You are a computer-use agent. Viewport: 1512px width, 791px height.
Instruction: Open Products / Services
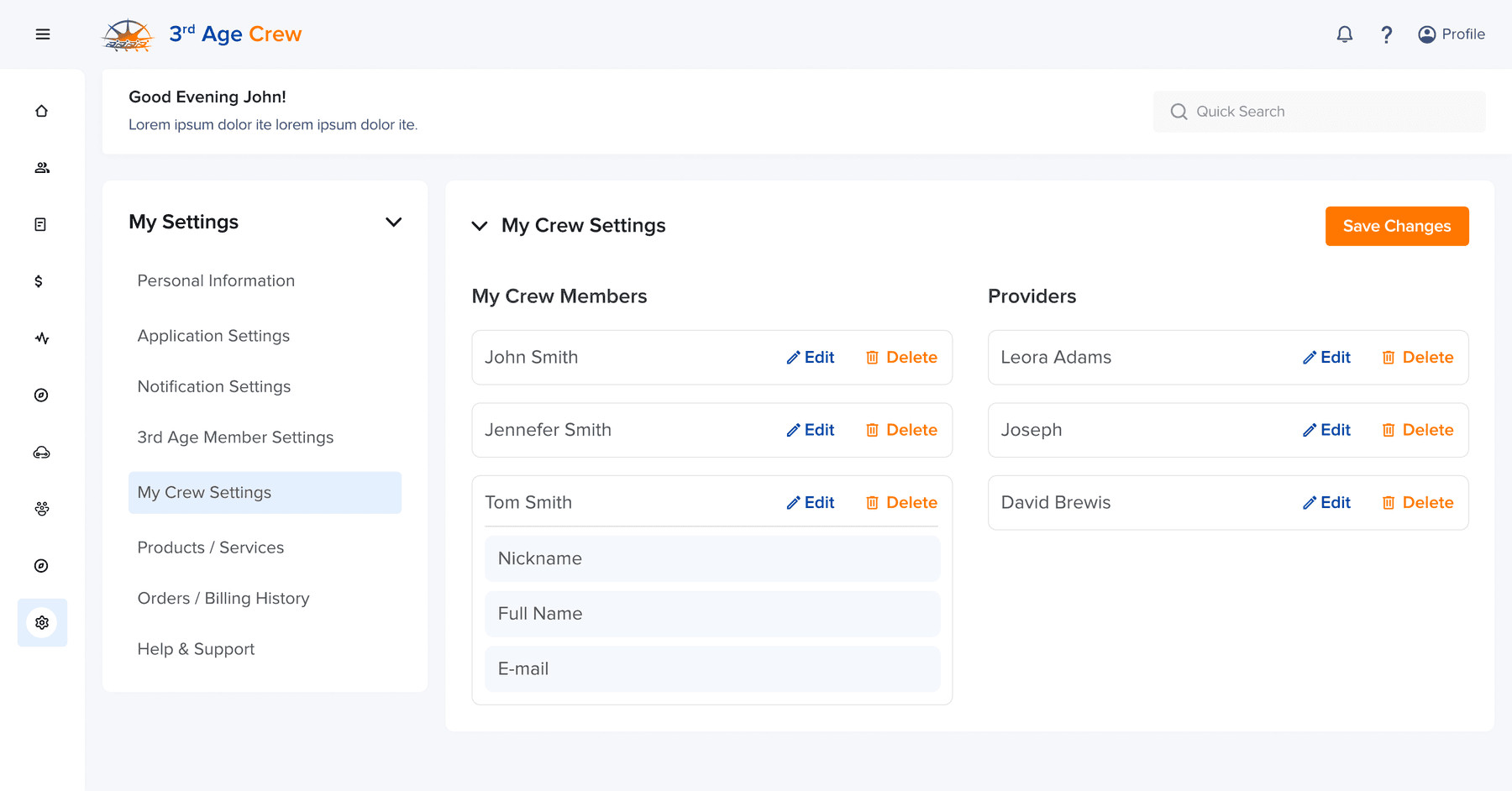211,547
